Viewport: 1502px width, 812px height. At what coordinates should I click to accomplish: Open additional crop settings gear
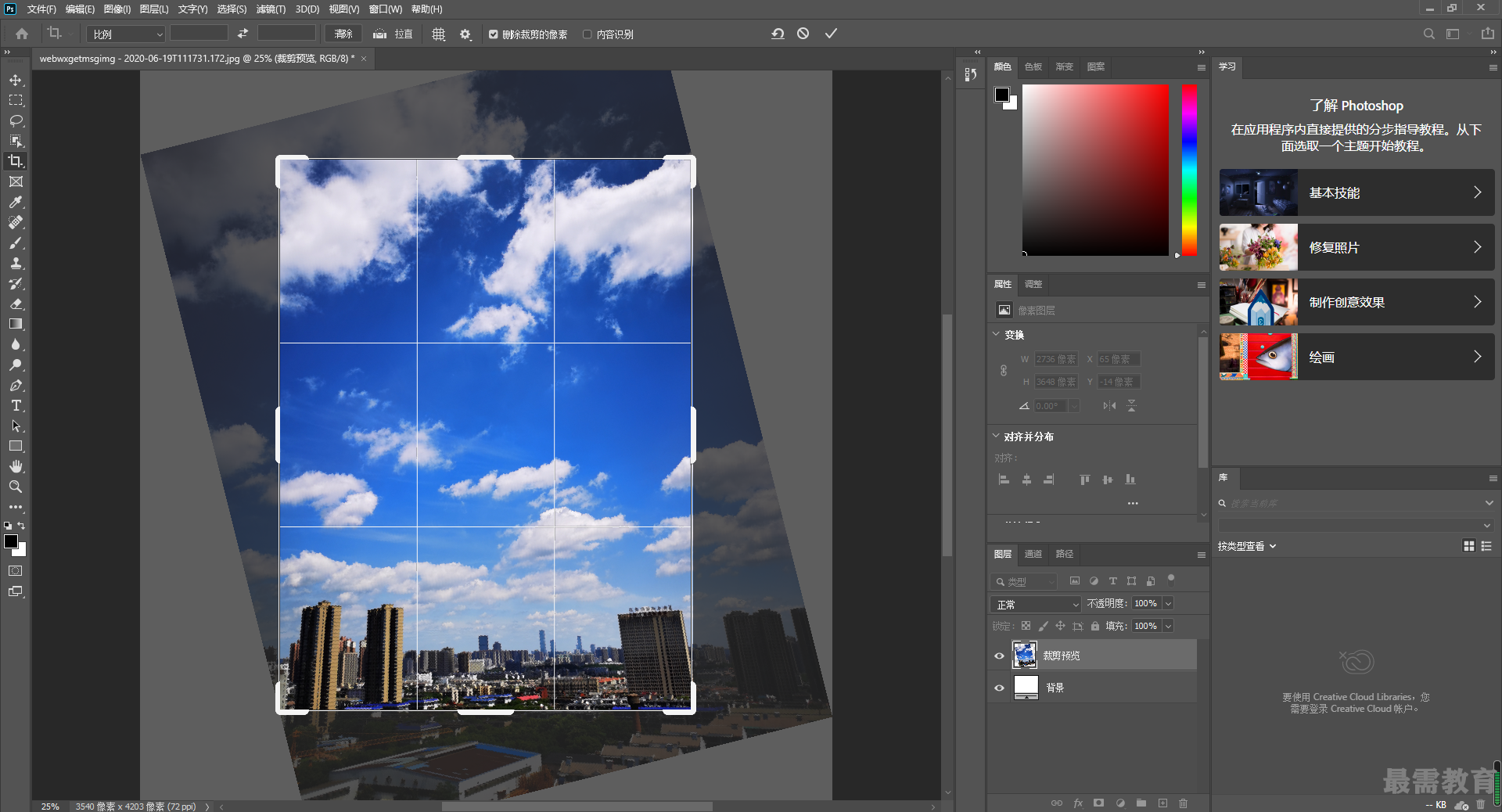pos(465,34)
